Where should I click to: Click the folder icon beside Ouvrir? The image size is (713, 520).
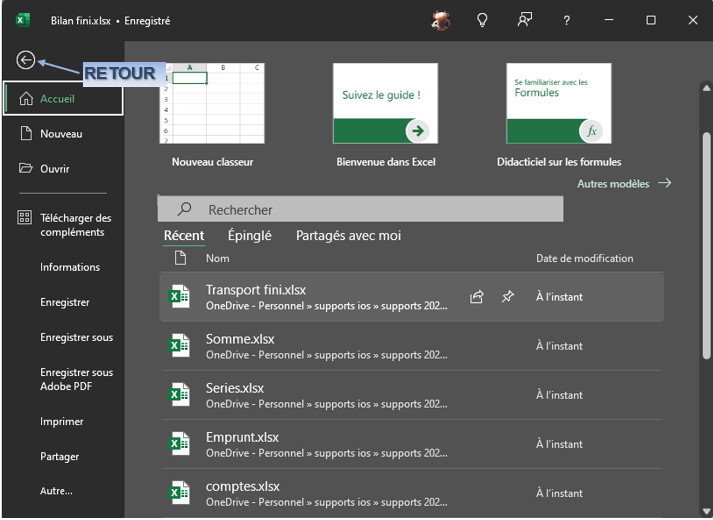(25, 168)
